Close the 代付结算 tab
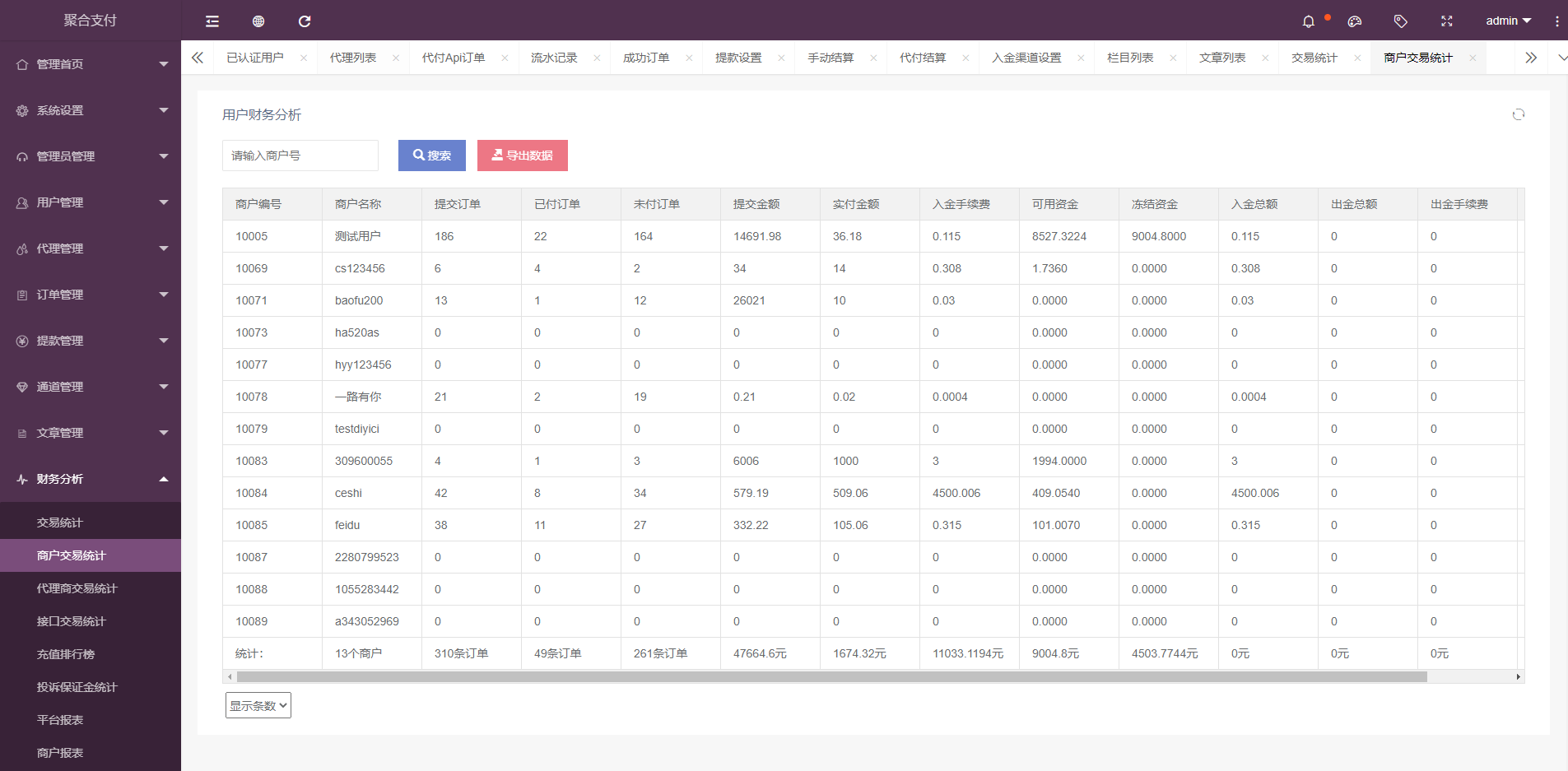The height and width of the screenshot is (771, 1568). (x=965, y=58)
